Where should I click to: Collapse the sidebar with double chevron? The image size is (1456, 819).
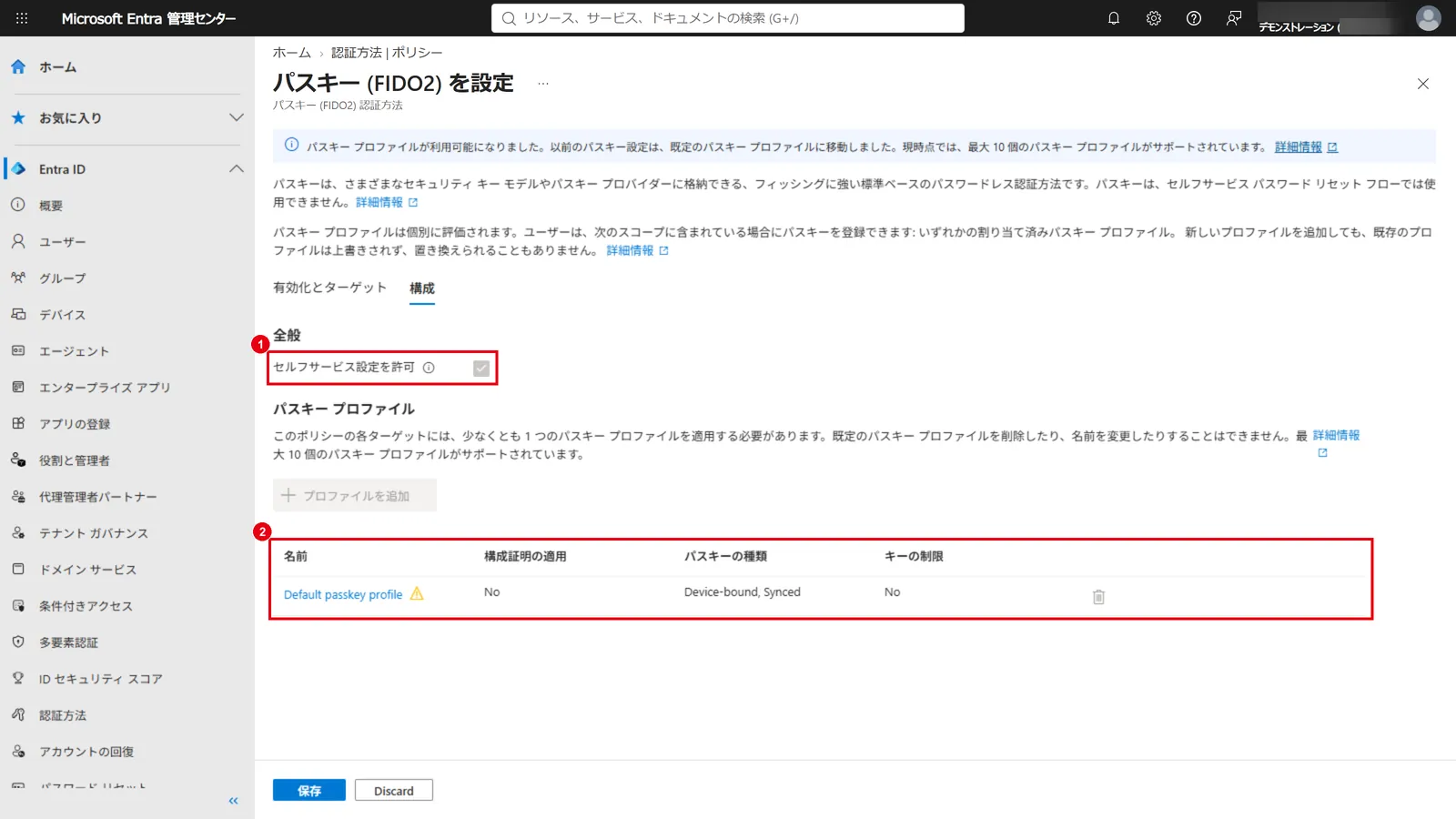(x=233, y=801)
